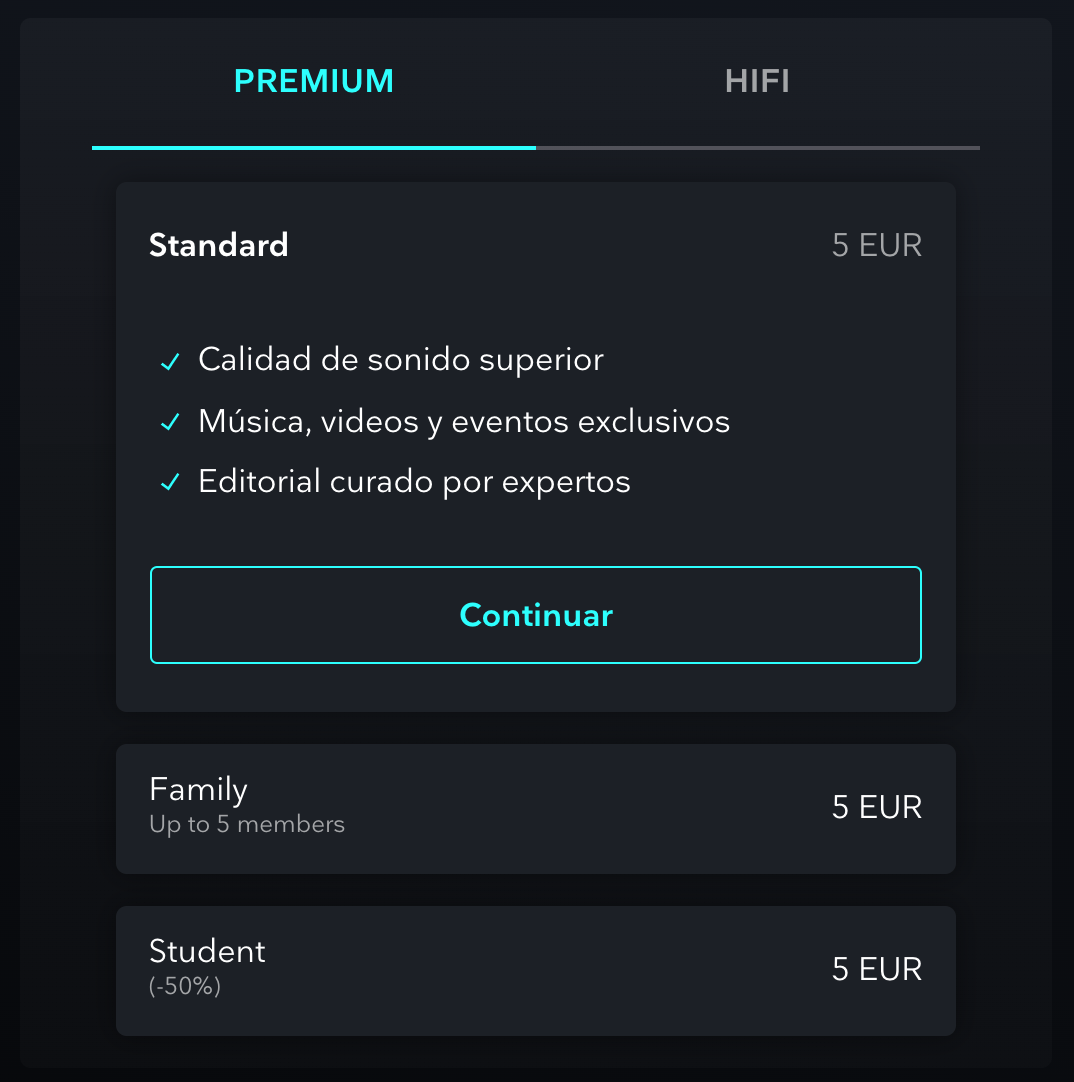The image size is (1074, 1082).
Task: Click the 5 EUR price on Family plan
Action: 876,808
